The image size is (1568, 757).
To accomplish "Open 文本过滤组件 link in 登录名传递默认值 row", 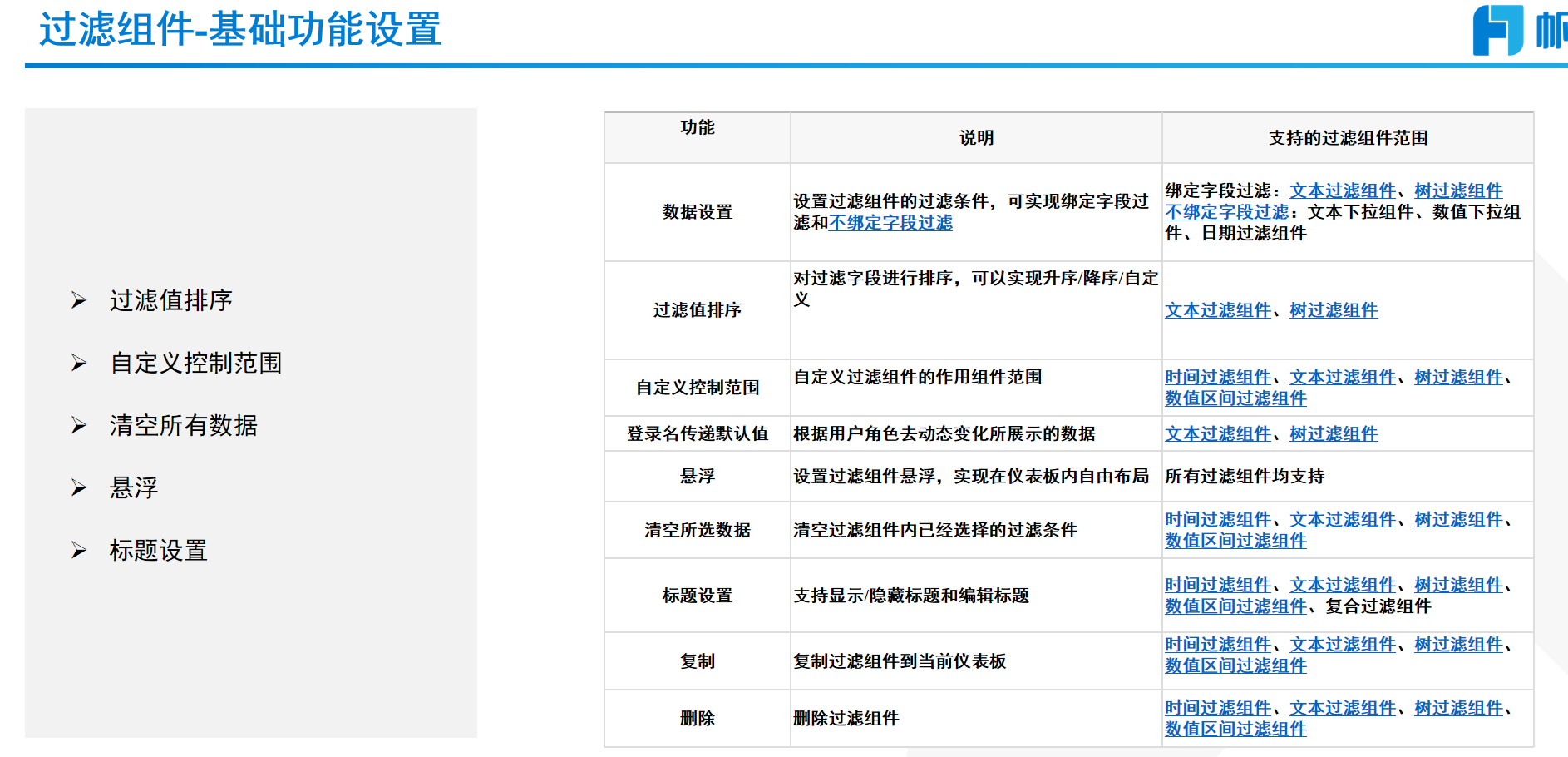I will 1218,433.
